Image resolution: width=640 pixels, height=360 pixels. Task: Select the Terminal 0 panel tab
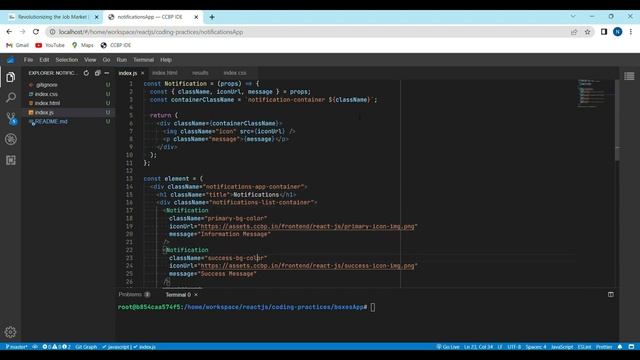coord(178,295)
